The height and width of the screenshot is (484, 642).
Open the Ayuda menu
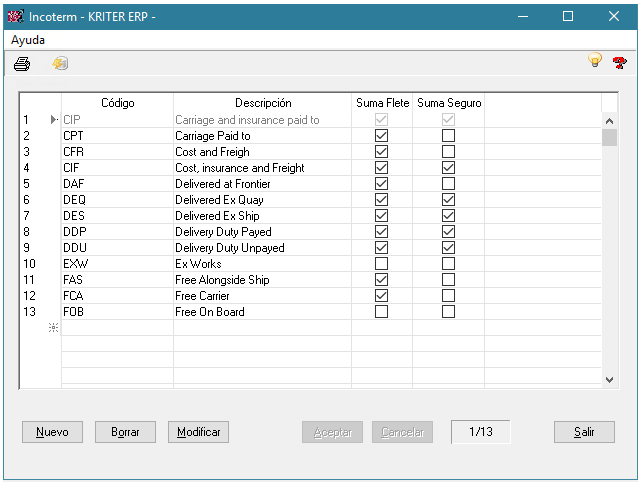point(29,40)
